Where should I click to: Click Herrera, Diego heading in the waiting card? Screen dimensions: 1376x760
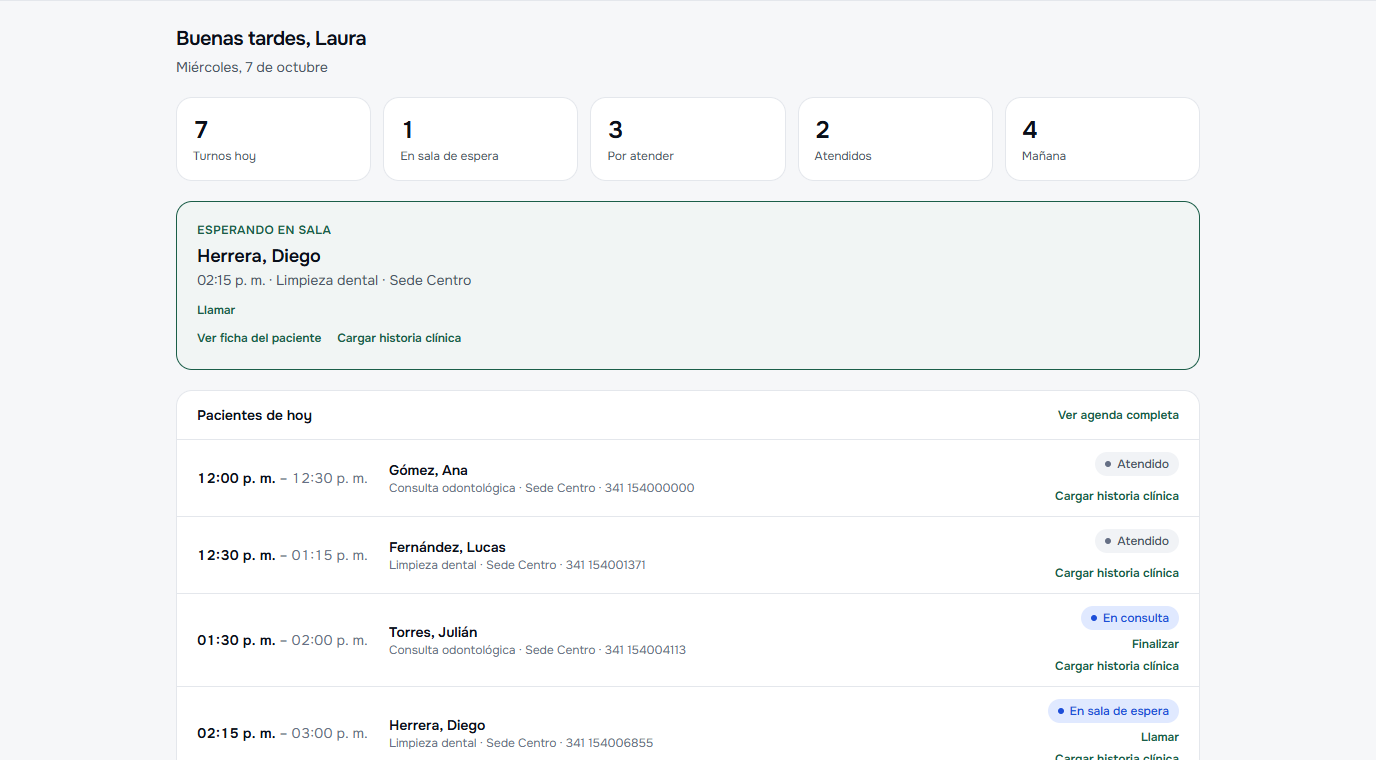pyautogui.click(x=259, y=256)
